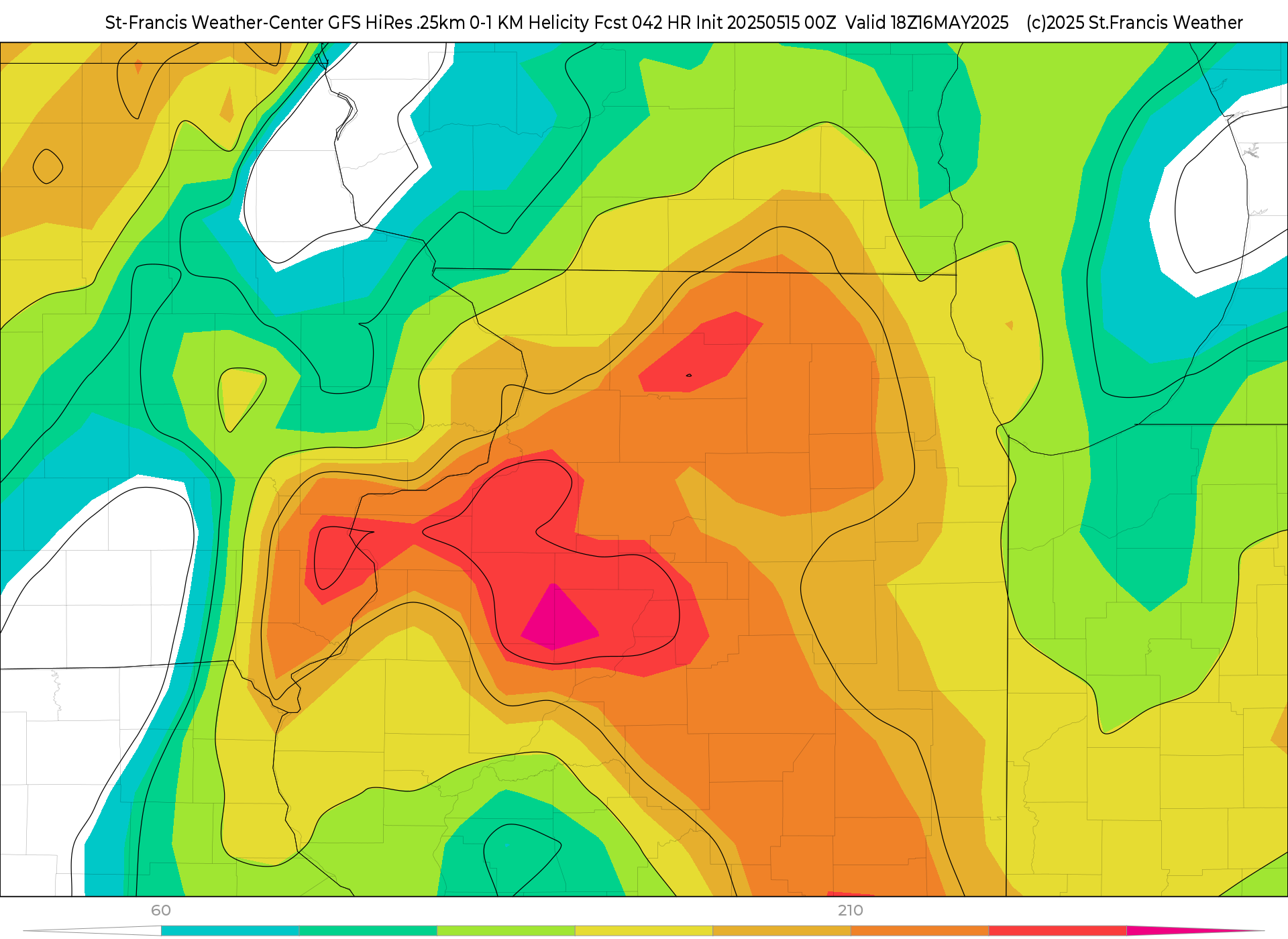
Task: Select the orange color bar segment
Action: 920,930
